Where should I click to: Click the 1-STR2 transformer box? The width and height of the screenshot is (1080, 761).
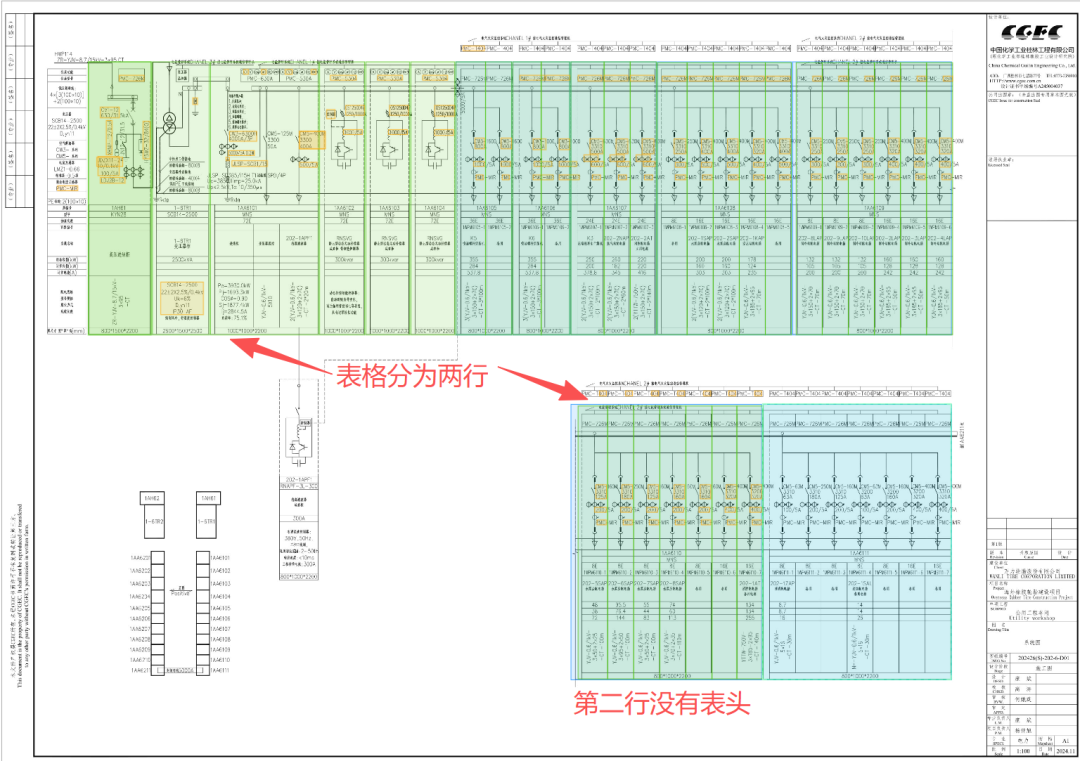154,521
